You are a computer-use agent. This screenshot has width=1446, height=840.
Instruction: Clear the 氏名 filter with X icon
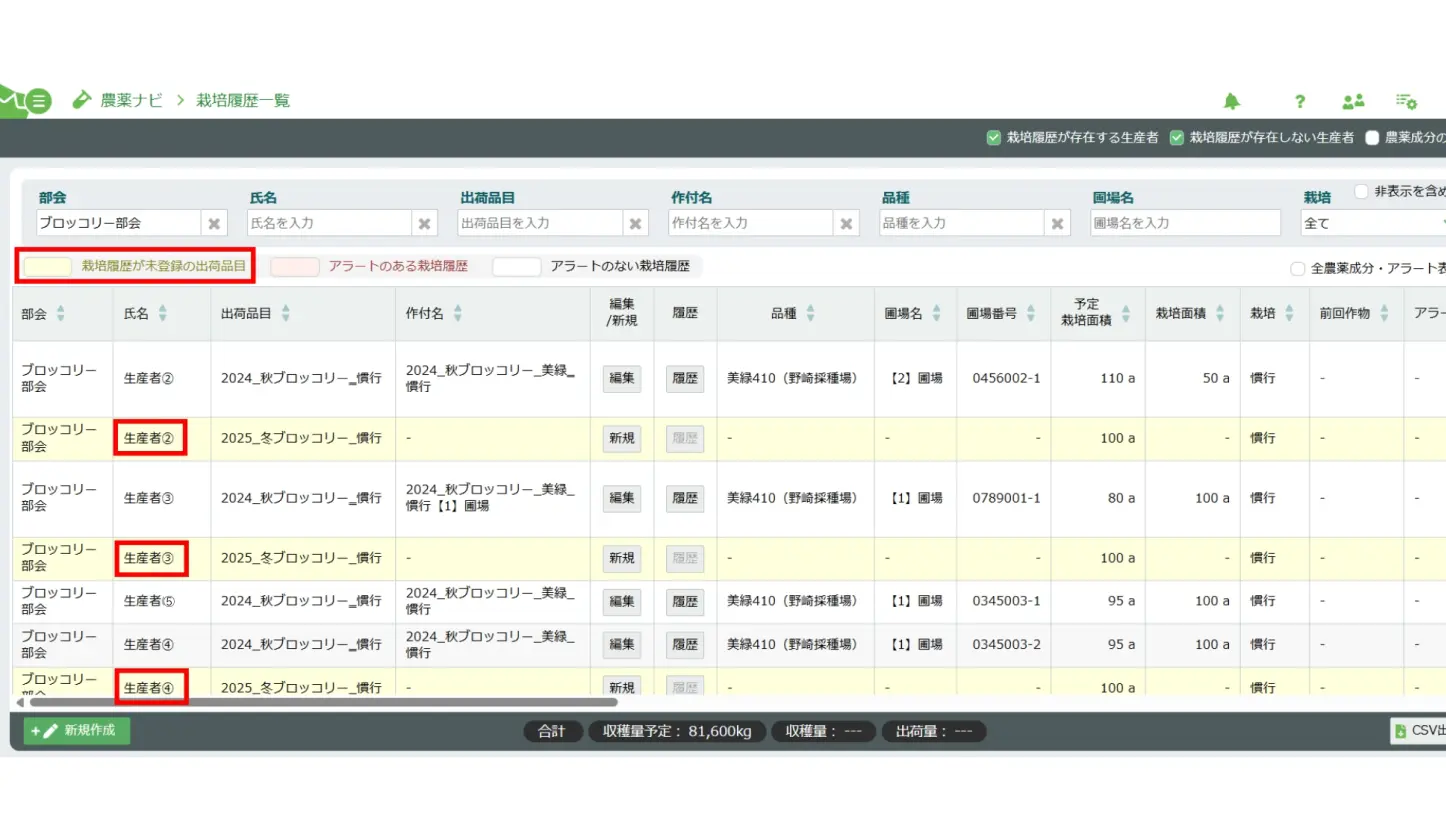[x=426, y=223]
